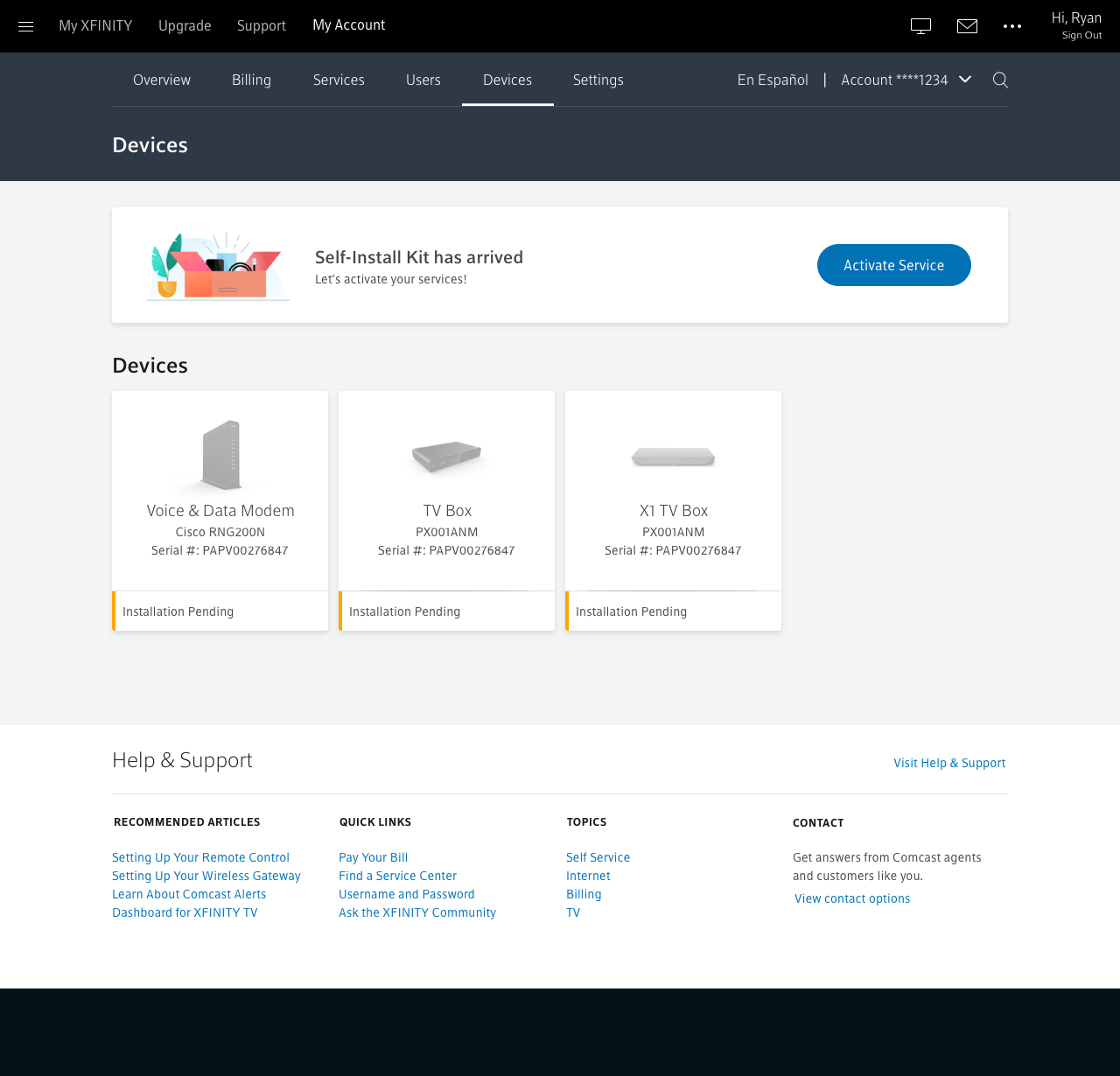
Task: Click the TV screen icon in header
Action: point(920,26)
